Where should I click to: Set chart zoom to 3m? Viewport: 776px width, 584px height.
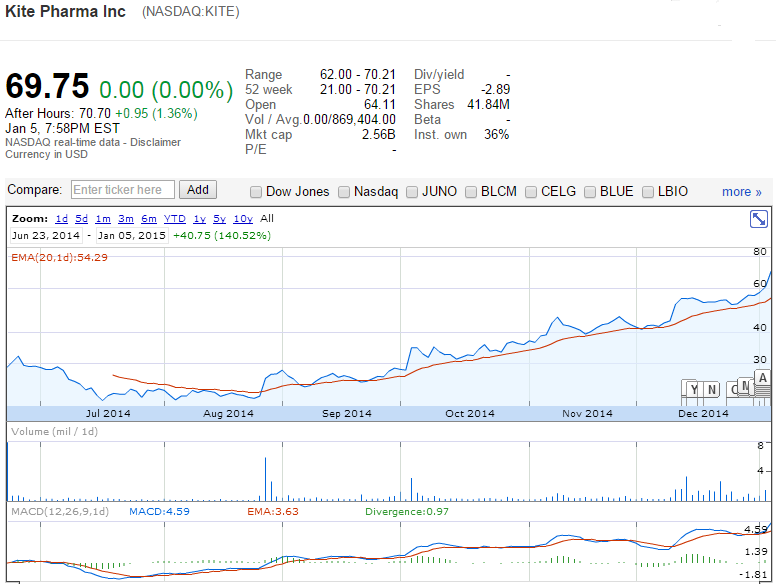coord(126,219)
